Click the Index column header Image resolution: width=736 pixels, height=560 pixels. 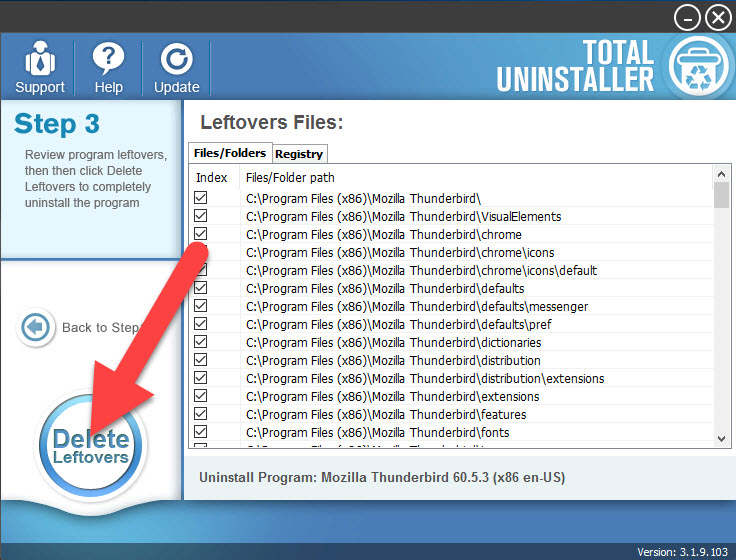pos(212,177)
